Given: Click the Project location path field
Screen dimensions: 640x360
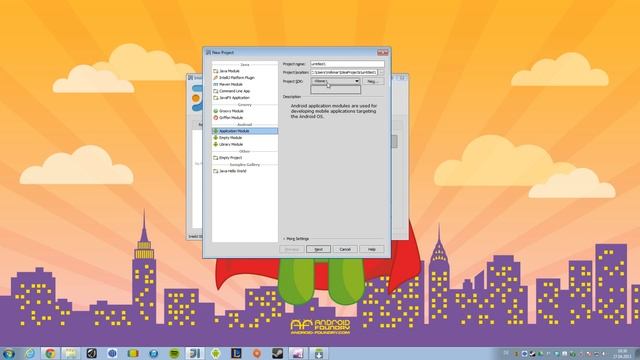Looking at the screenshot, I should (344, 72).
